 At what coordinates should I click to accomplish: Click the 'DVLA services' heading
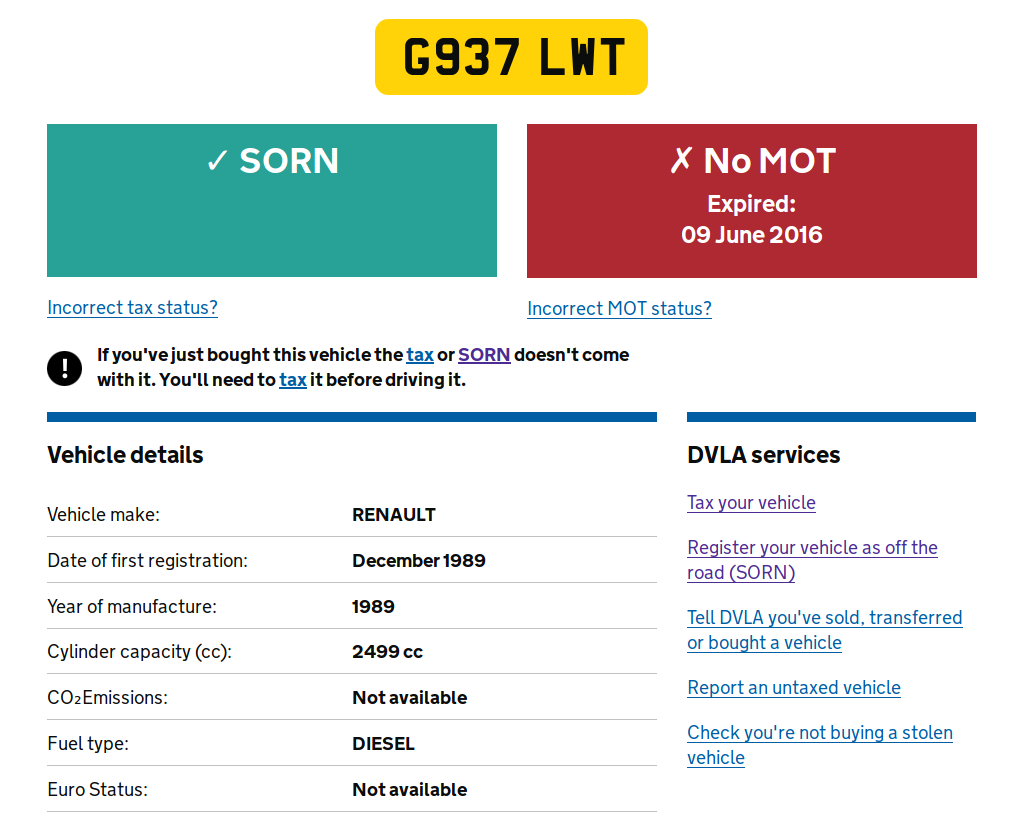tap(764, 455)
